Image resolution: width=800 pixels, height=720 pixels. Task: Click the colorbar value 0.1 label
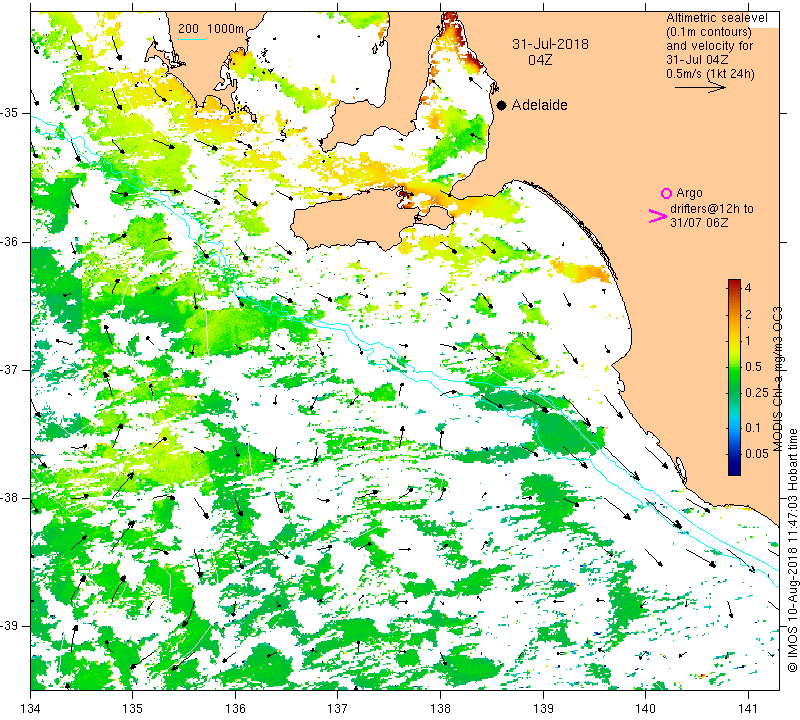pos(753,427)
